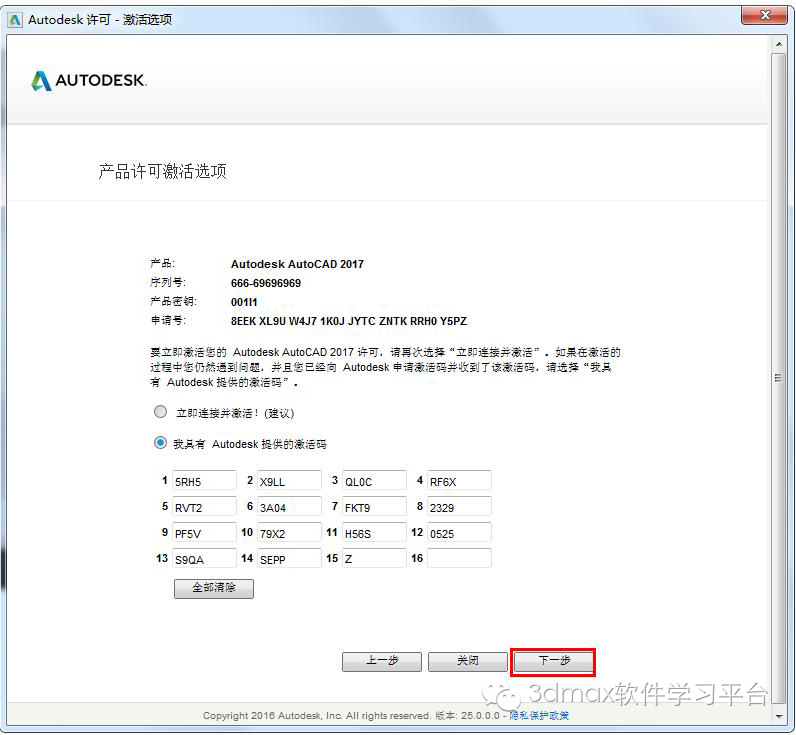Click activation code field 8 containing 2329
This screenshot has width=796, height=735.
click(459, 507)
